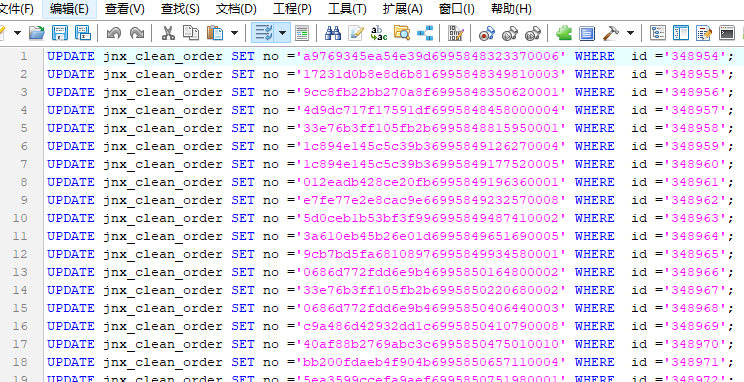The height and width of the screenshot is (382, 744).
Task: Click the Open file folder icon
Action: pos(37,33)
